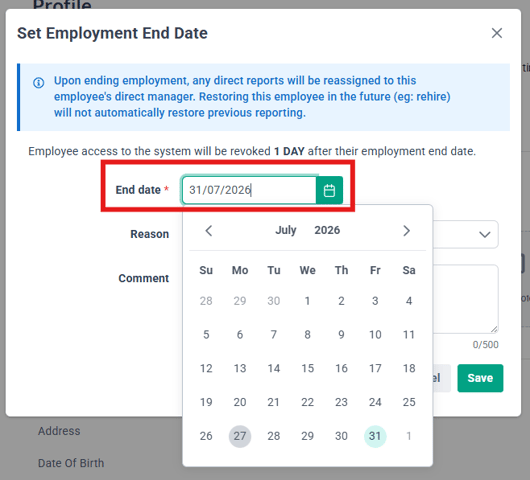This screenshot has width=530, height=480.
Task: Click the info icon in the blue notice
Action: 39,82
